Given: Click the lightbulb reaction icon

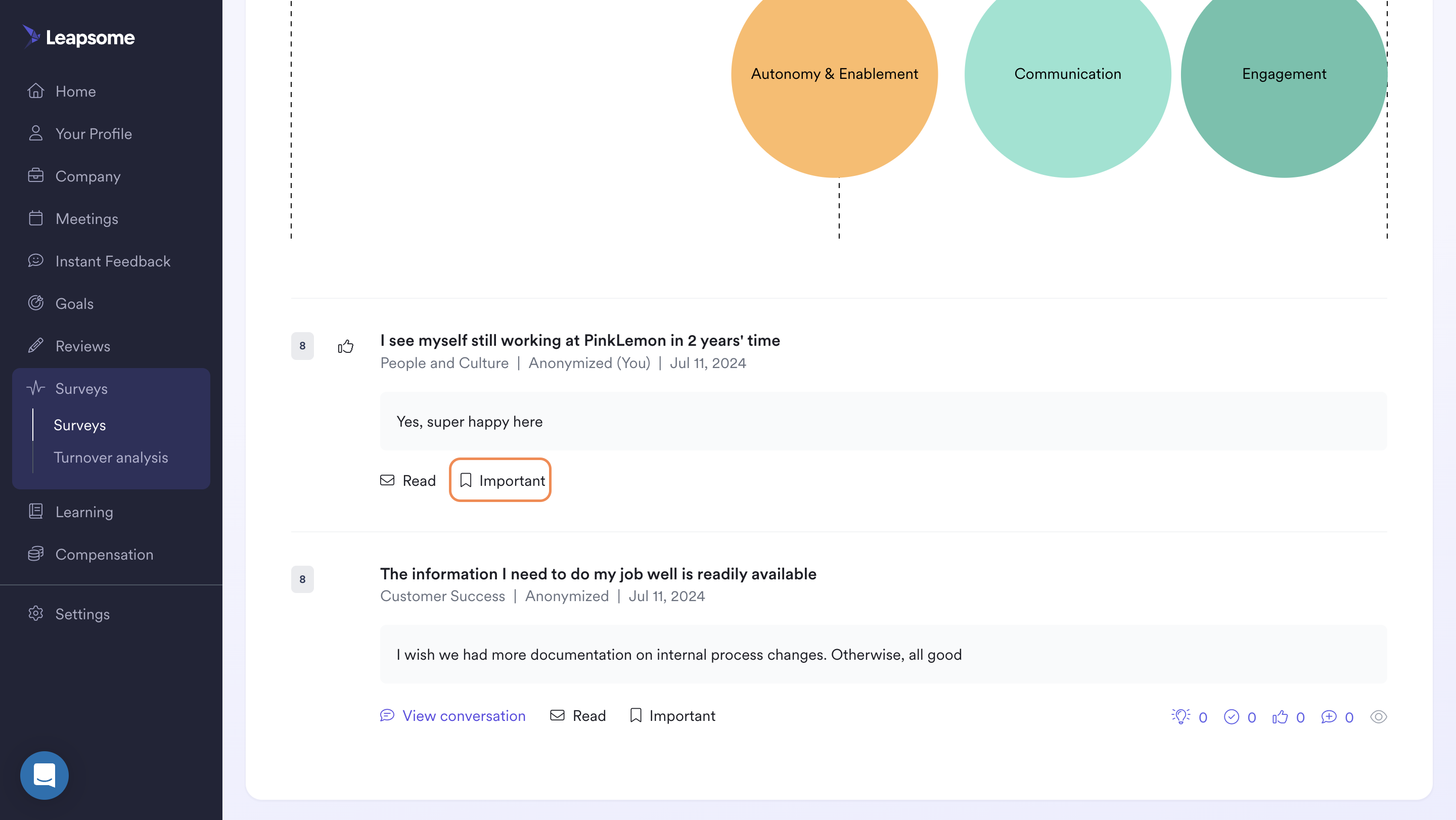Looking at the screenshot, I should point(1181,716).
